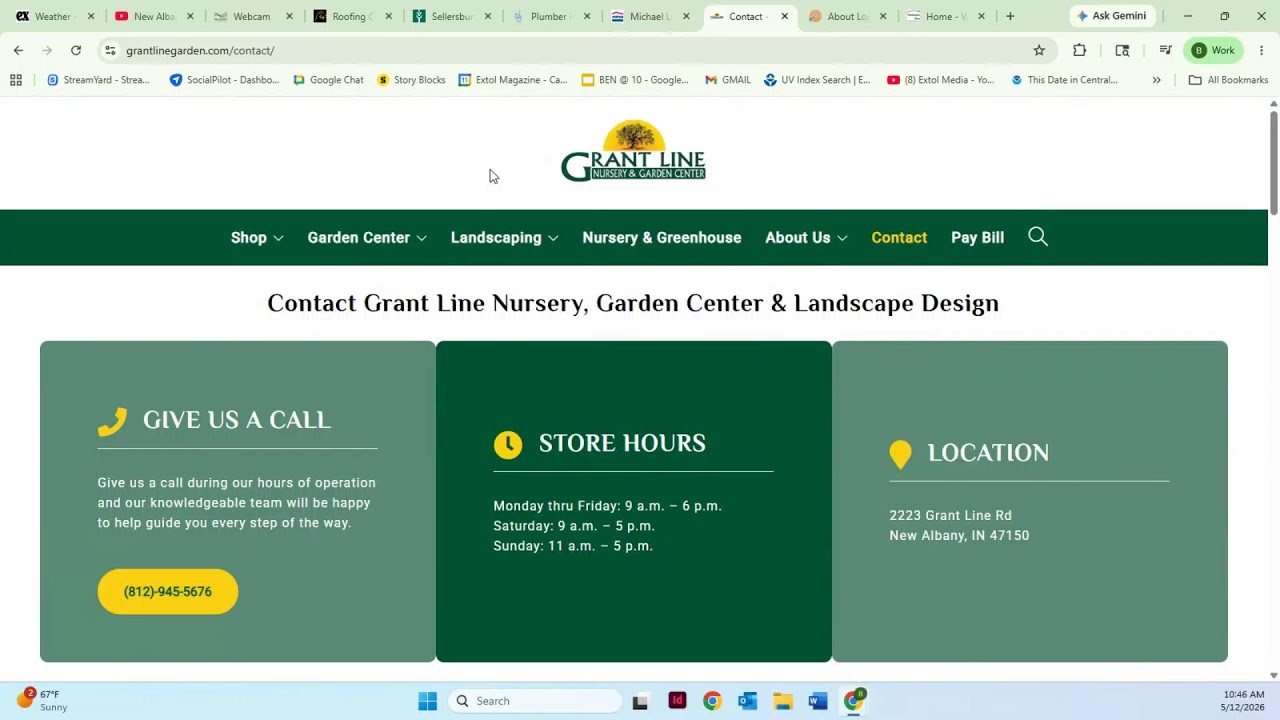
Task: Open Chrome media controls icon
Action: pos(1165,50)
